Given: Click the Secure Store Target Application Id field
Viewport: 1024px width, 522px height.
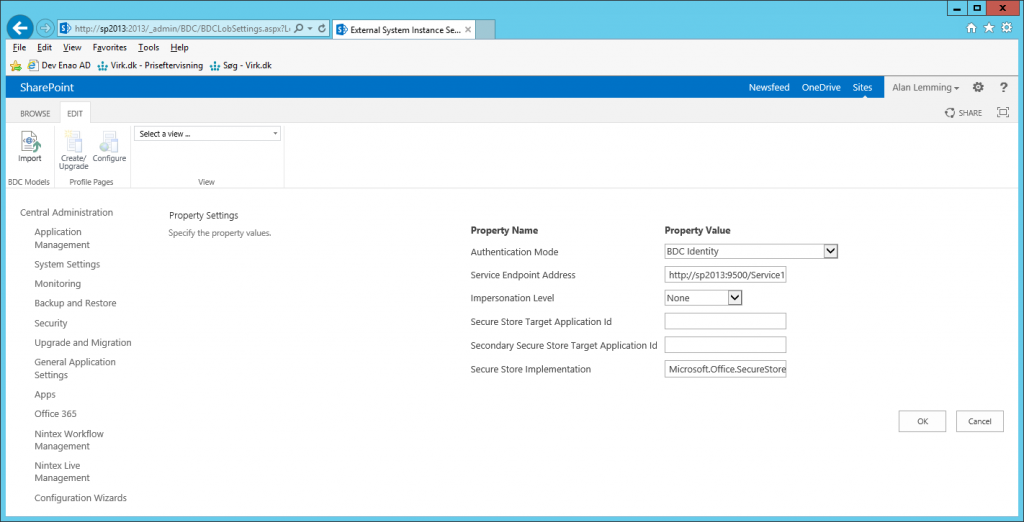Looking at the screenshot, I should tap(725, 321).
